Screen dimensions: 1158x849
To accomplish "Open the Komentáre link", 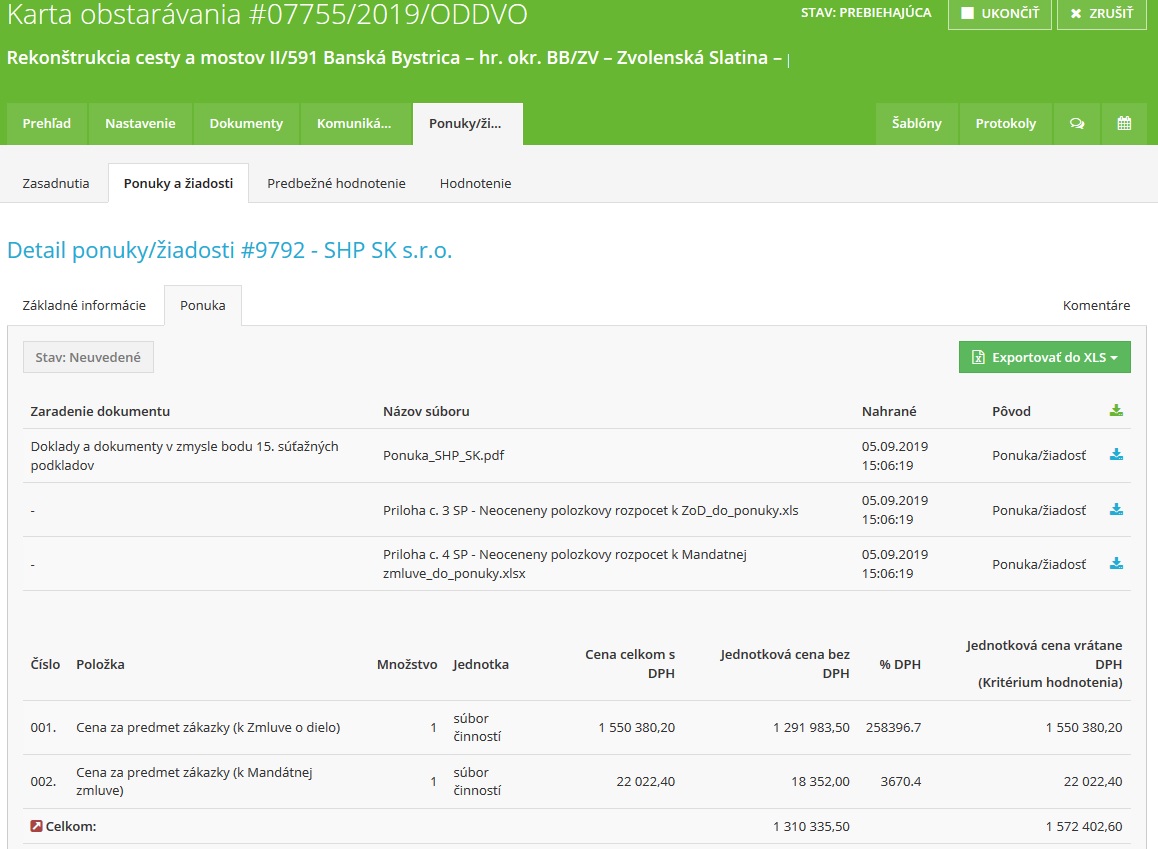I will (x=1096, y=306).
